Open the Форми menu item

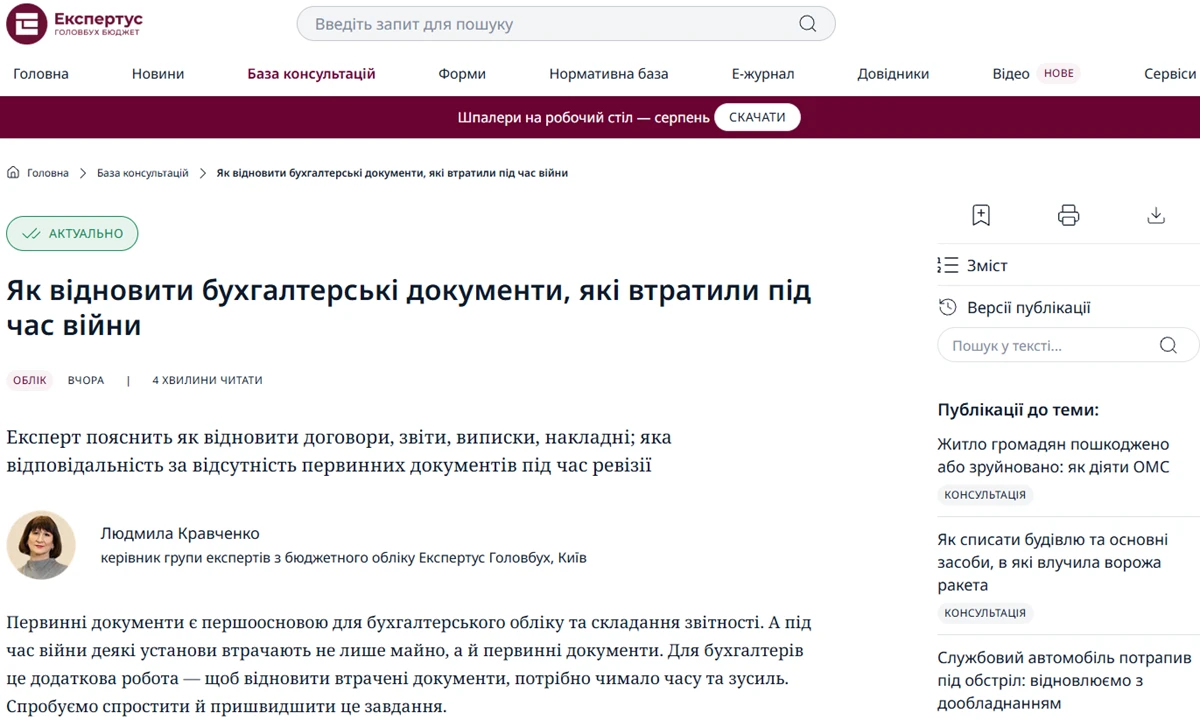tap(462, 73)
